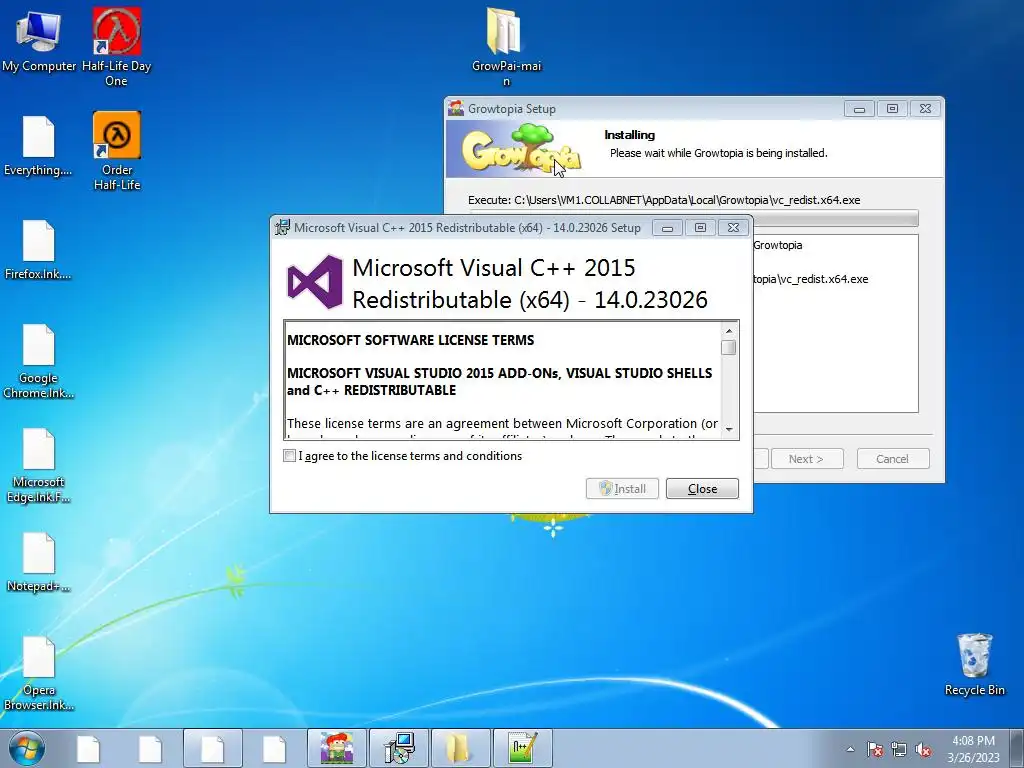Click the license text scrollbar up arrow
Viewport: 1024px width, 768px height.
coord(729,330)
